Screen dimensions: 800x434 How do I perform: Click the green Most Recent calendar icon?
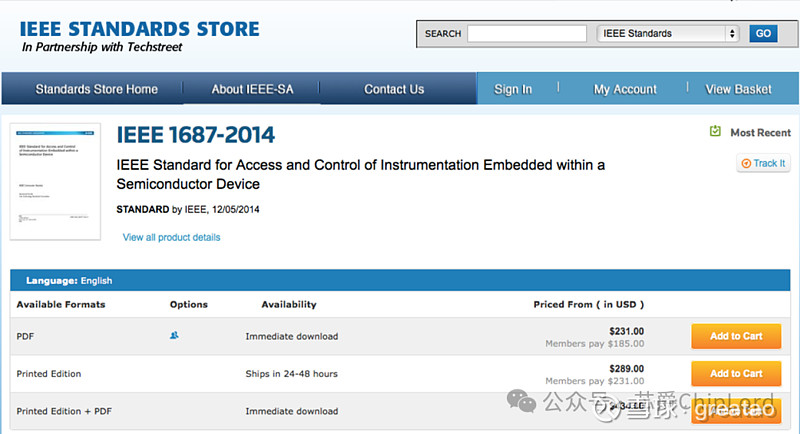pyautogui.click(x=715, y=131)
